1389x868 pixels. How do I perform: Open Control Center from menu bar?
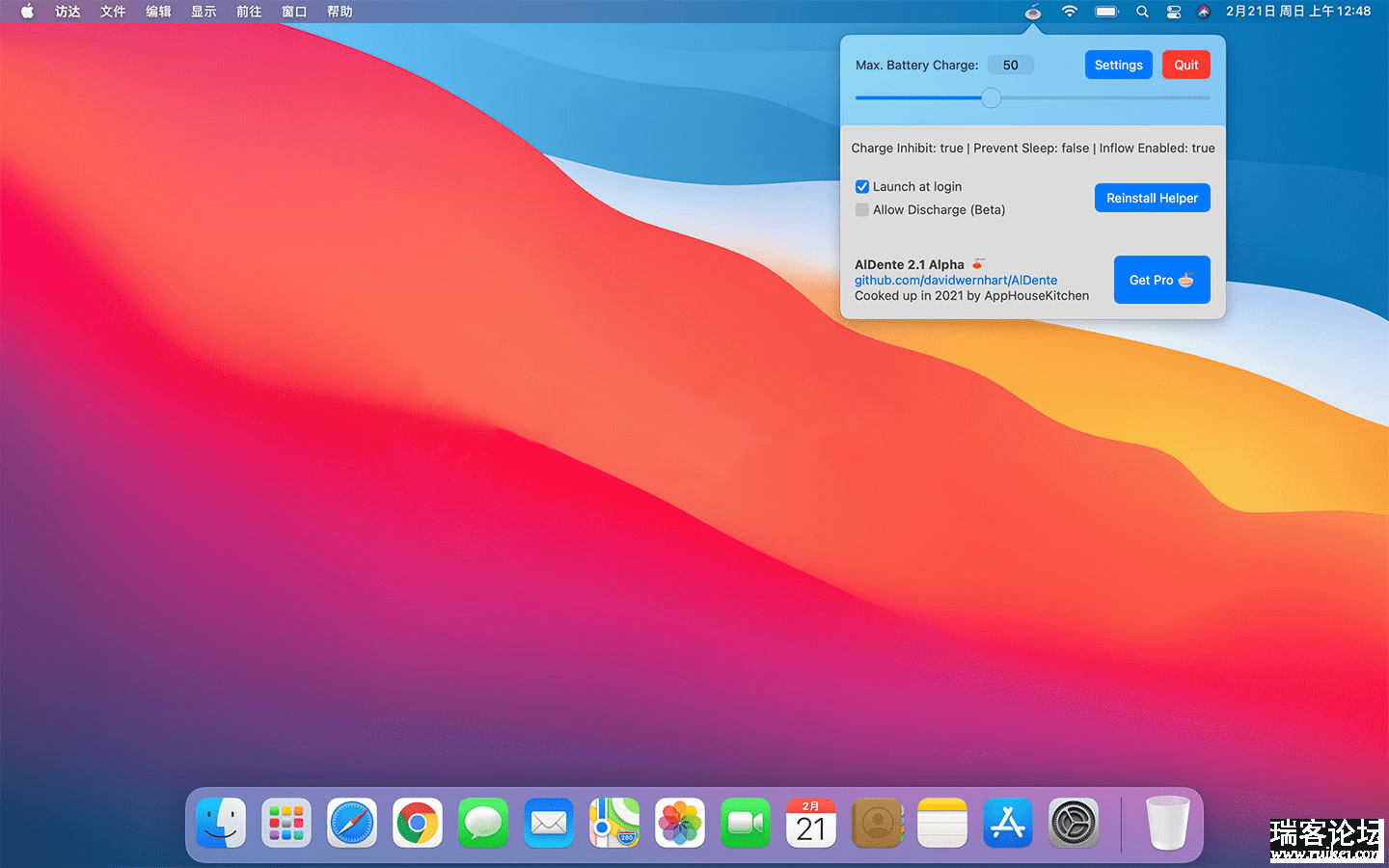[1174, 12]
